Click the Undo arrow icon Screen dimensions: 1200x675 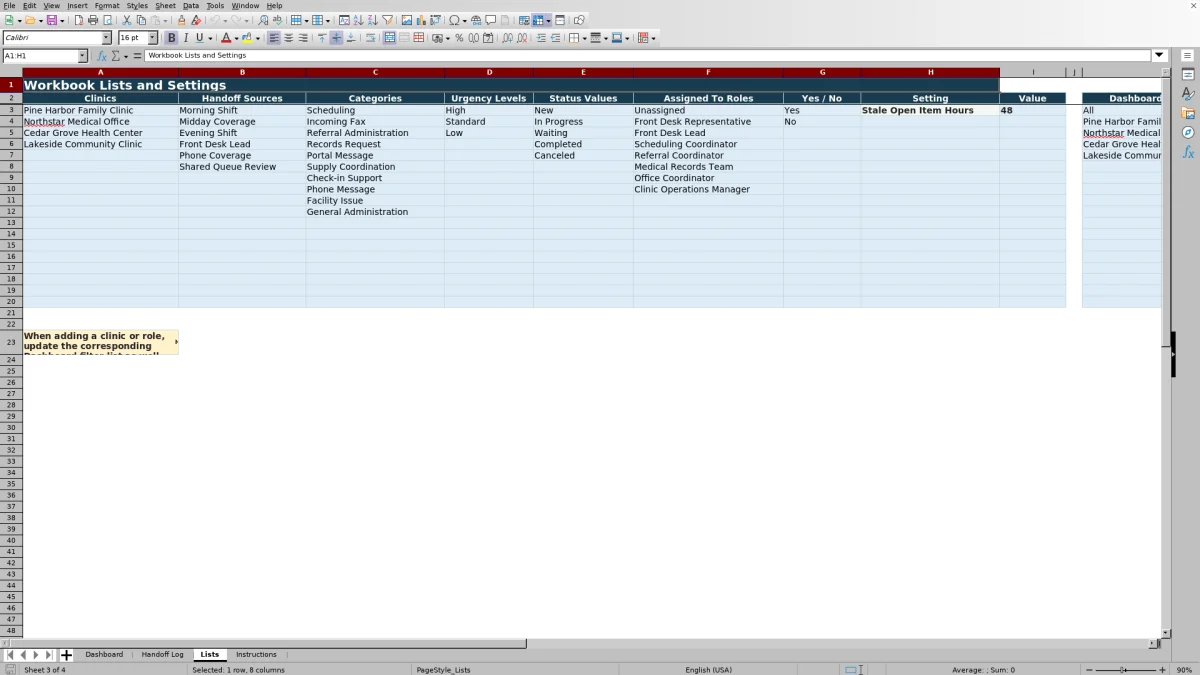pos(214,20)
